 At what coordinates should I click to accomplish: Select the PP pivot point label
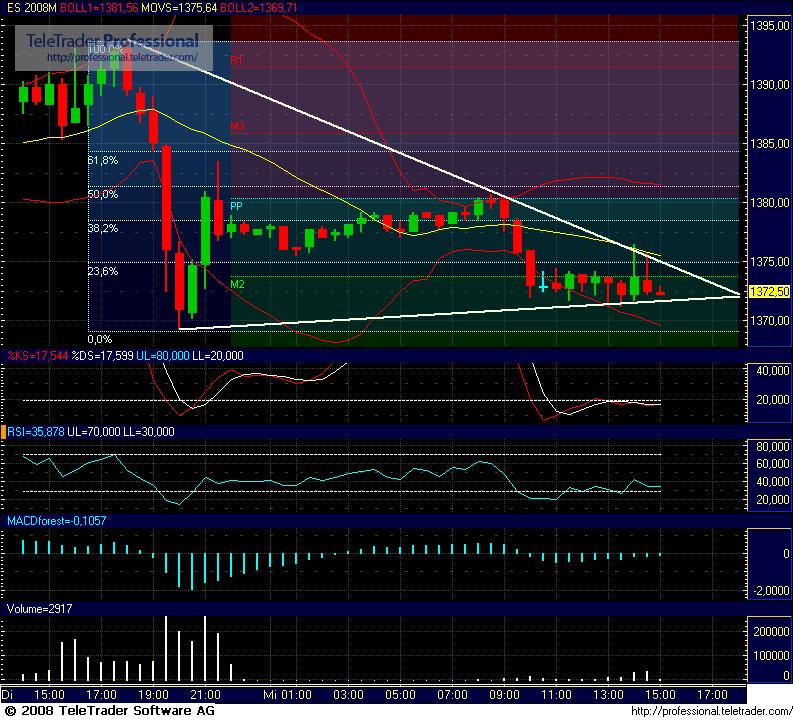tap(236, 206)
